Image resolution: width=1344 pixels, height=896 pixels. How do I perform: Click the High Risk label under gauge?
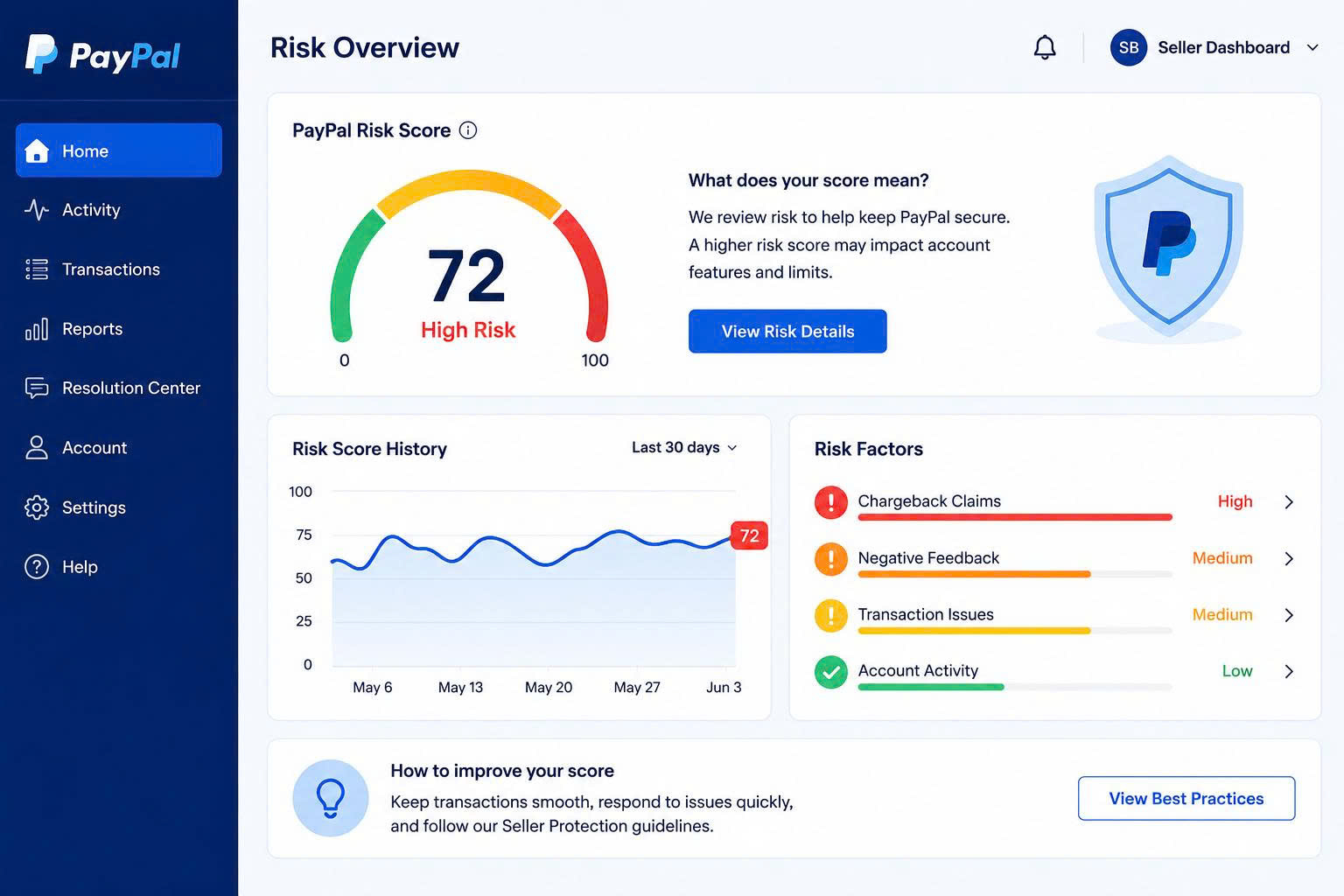coord(468,330)
